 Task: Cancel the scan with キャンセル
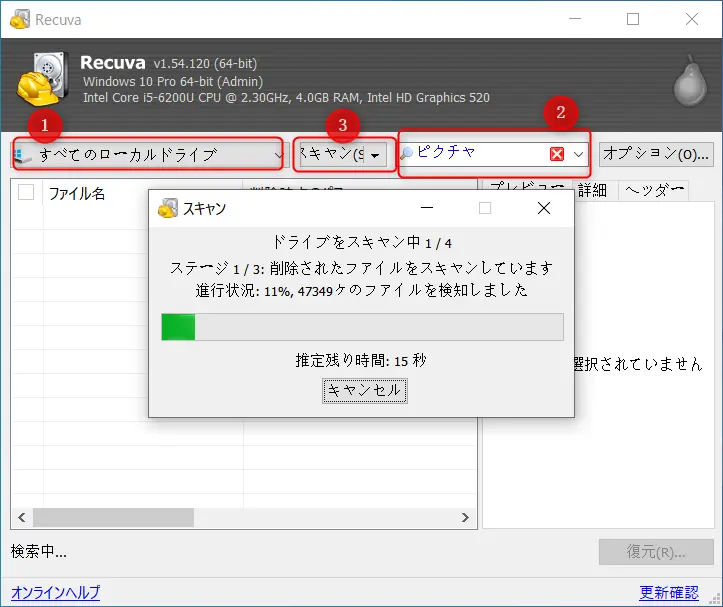[365, 391]
